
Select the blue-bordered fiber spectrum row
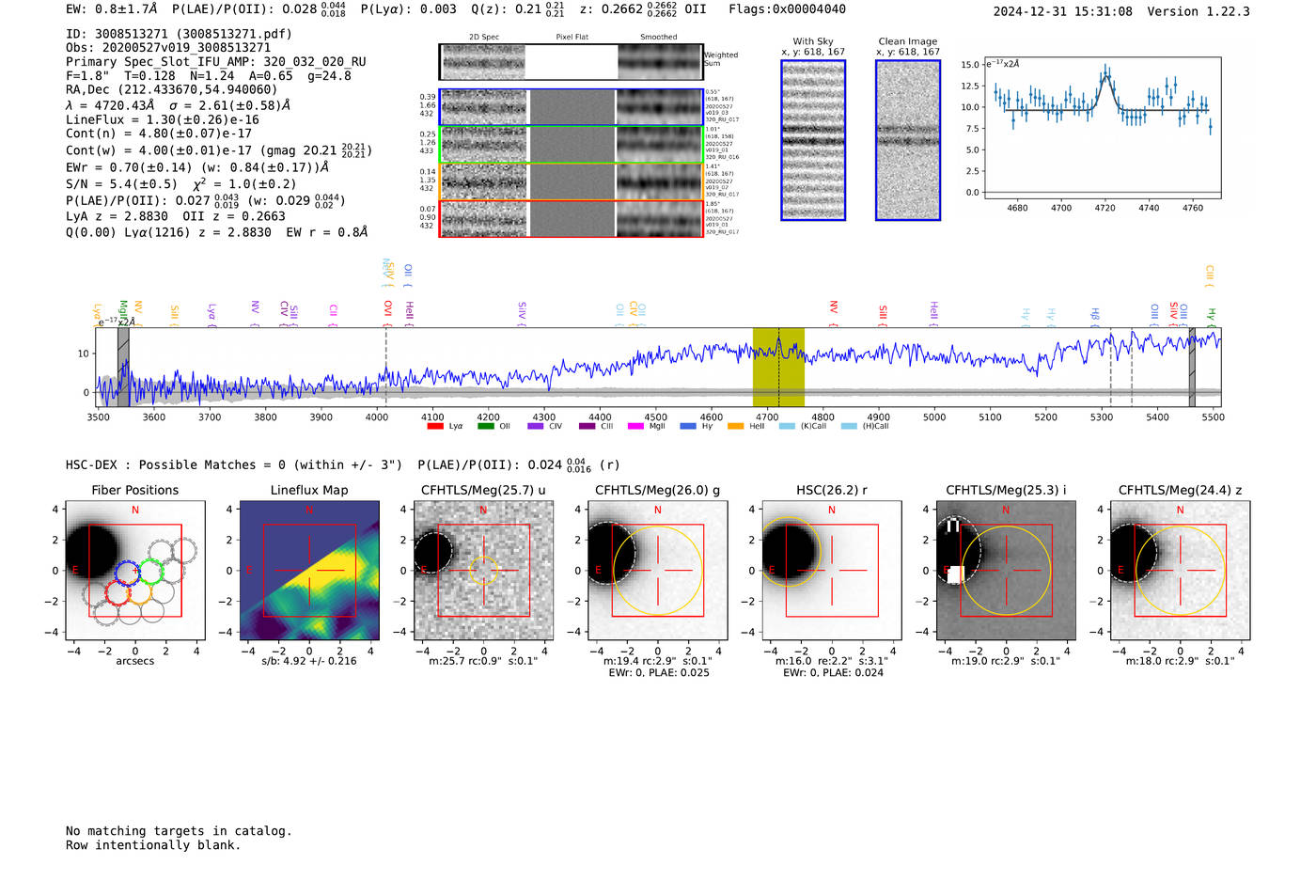point(572,107)
